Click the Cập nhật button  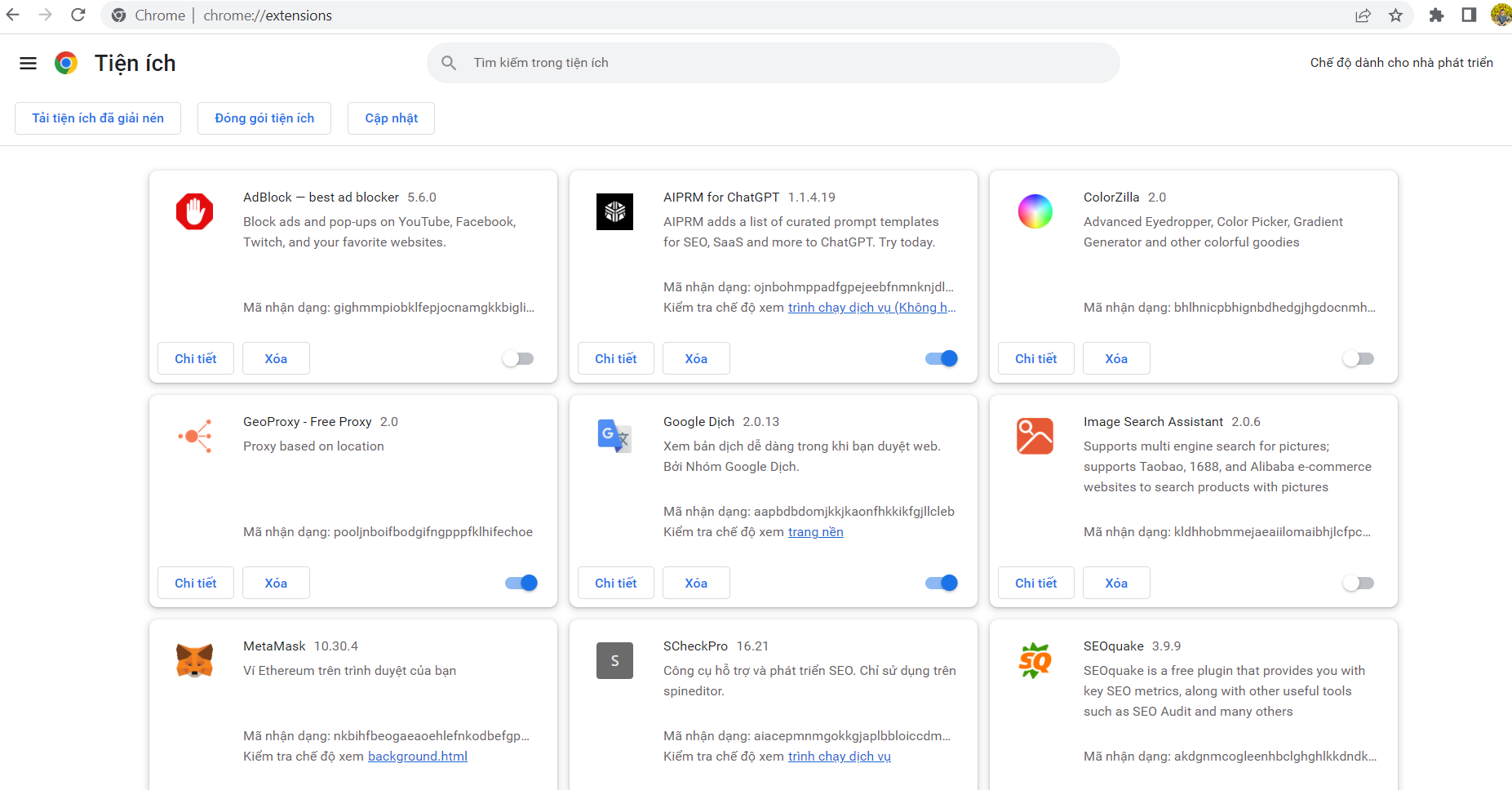pos(391,118)
